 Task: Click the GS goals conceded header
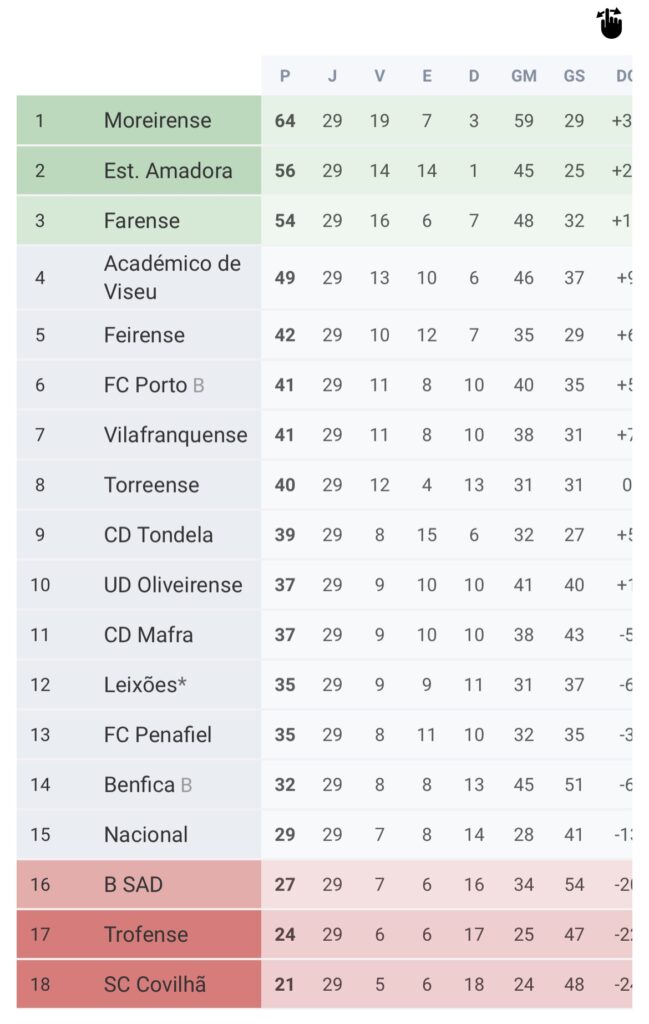click(x=574, y=76)
